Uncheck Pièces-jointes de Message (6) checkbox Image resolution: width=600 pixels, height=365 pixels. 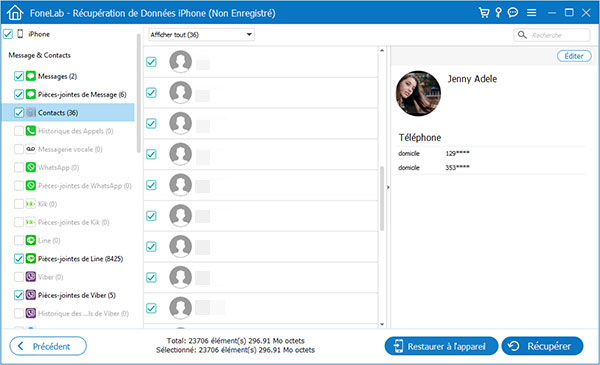click(x=19, y=94)
